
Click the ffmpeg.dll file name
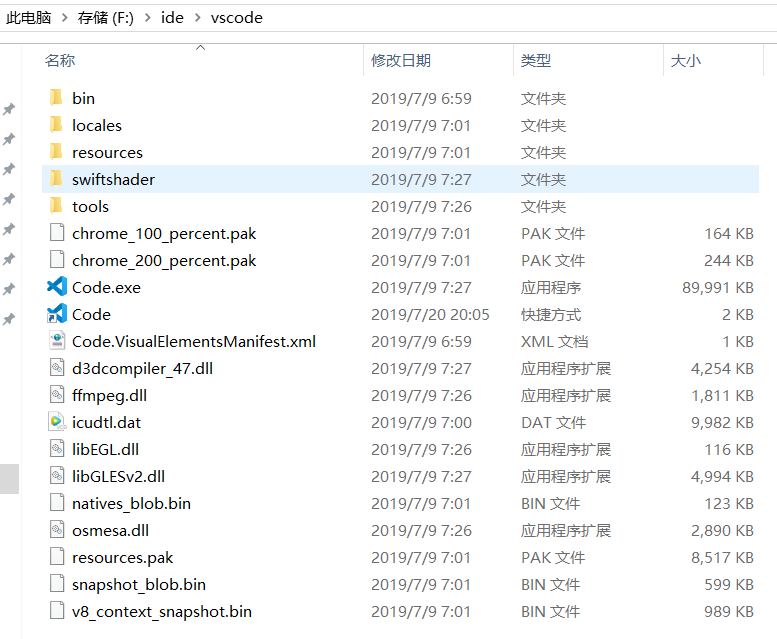click(x=110, y=395)
